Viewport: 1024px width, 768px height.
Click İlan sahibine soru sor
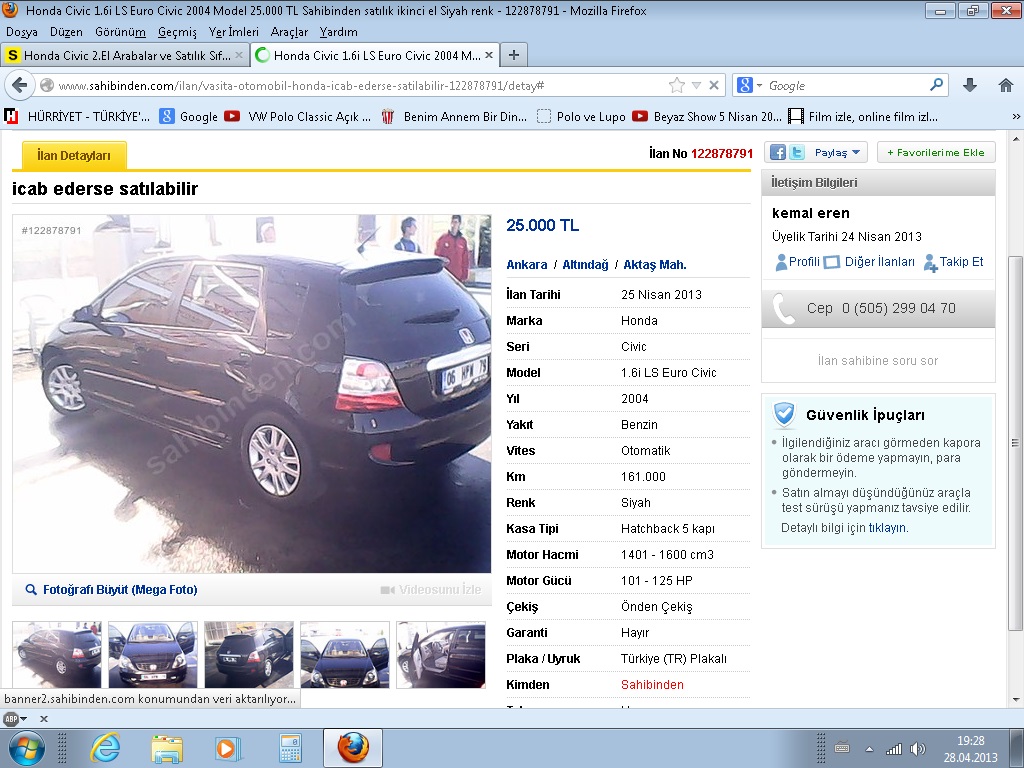coord(878,360)
